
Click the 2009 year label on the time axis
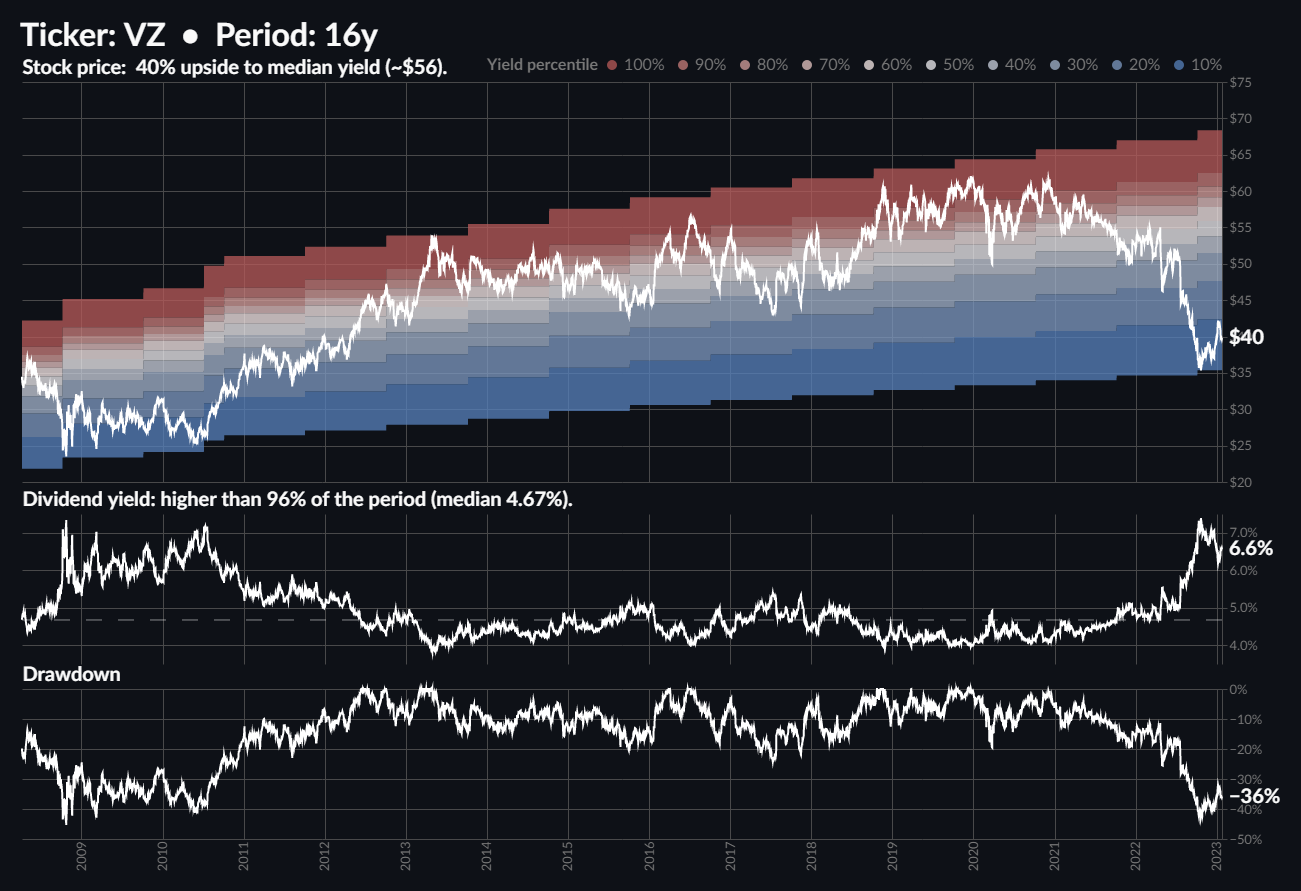(82, 858)
